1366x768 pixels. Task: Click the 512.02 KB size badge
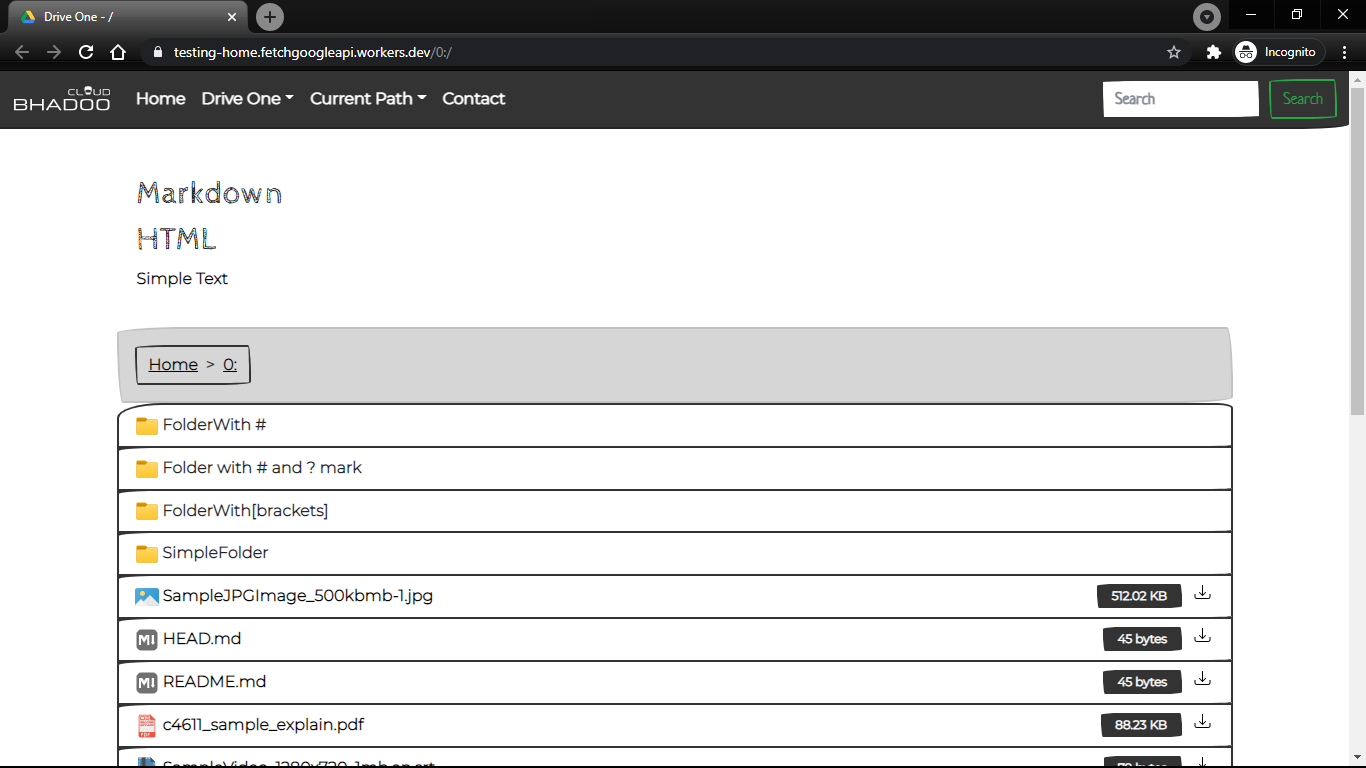click(1139, 596)
